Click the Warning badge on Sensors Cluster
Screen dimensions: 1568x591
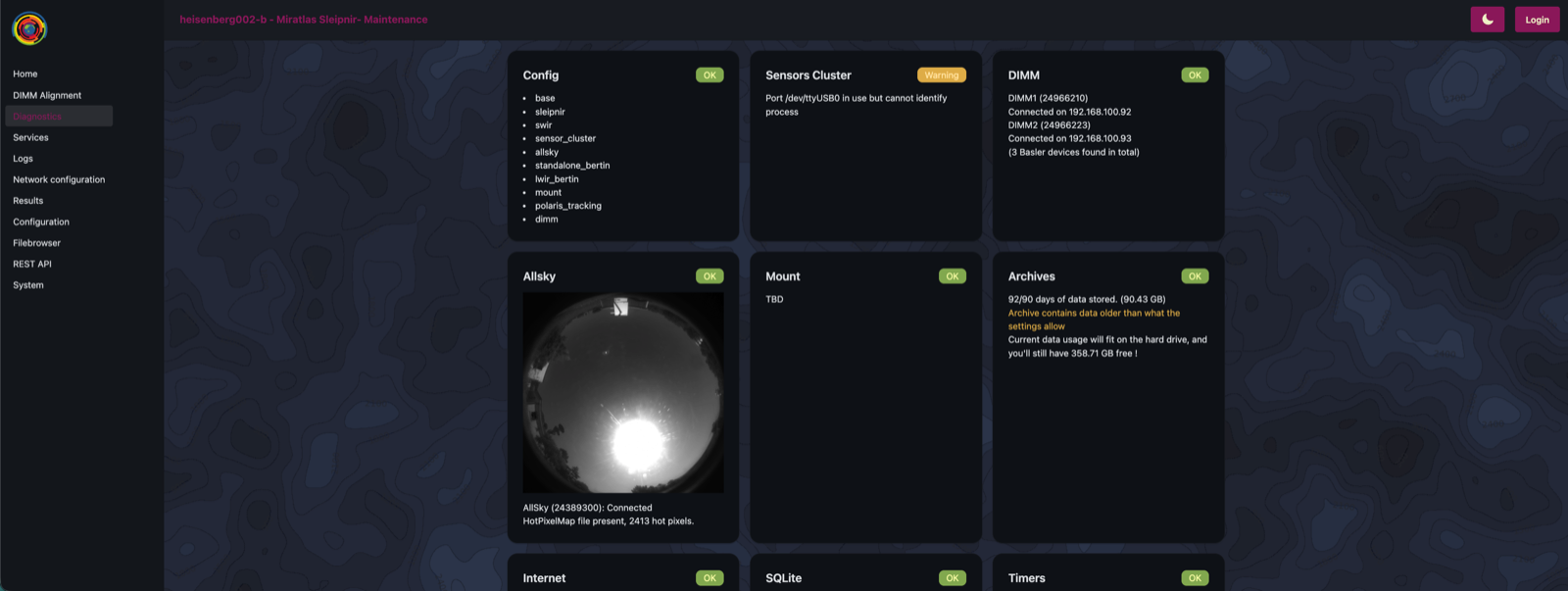942,75
